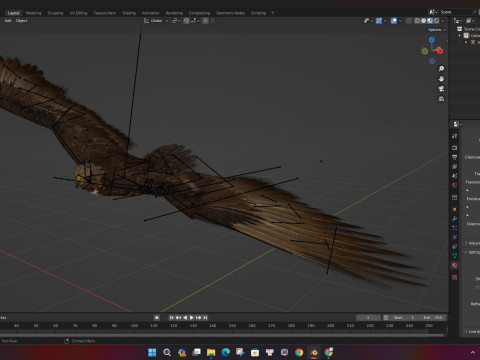The height and width of the screenshot is (360, 480).
Task: Click the zoom view magnifier icon
Action: point(441,69)
